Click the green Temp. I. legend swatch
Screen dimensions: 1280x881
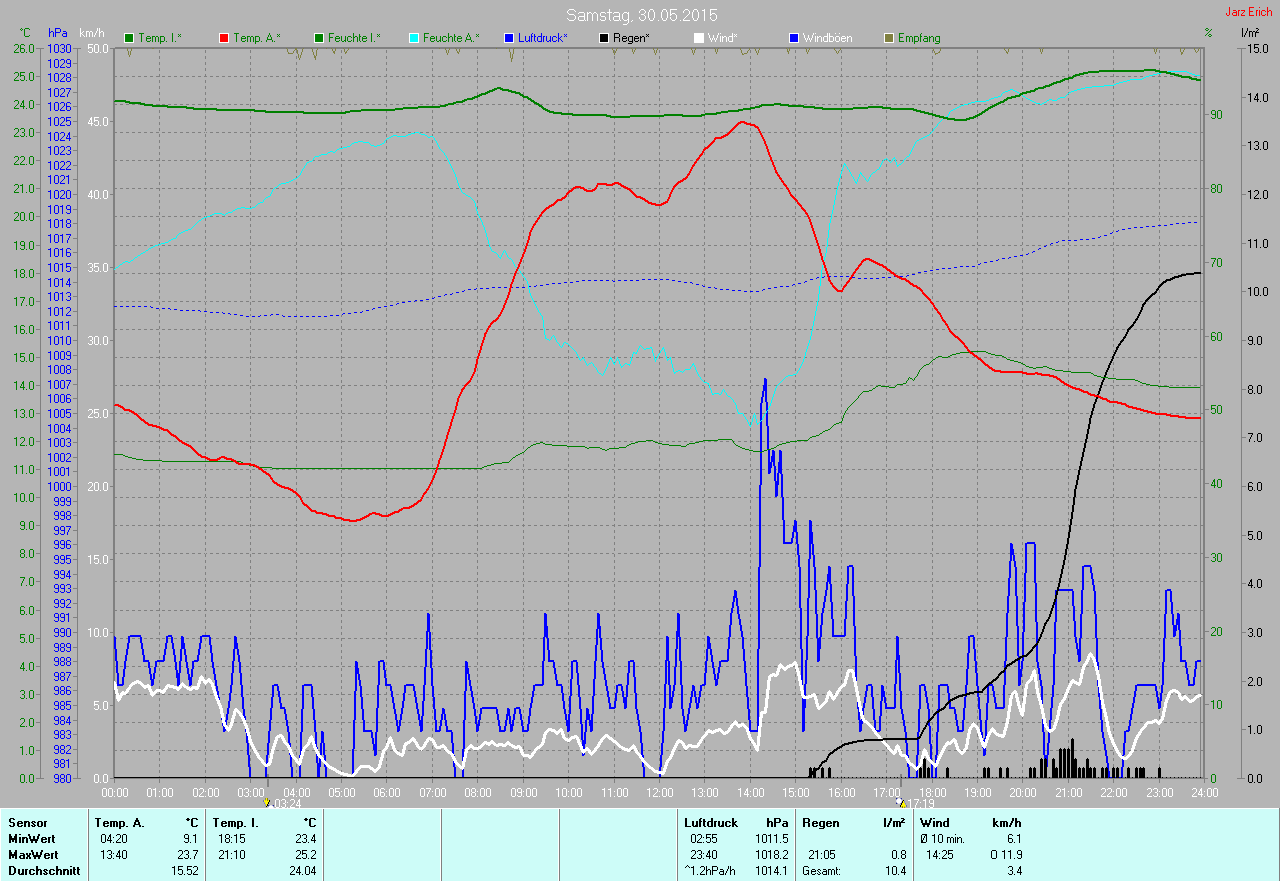click(129, 38)
